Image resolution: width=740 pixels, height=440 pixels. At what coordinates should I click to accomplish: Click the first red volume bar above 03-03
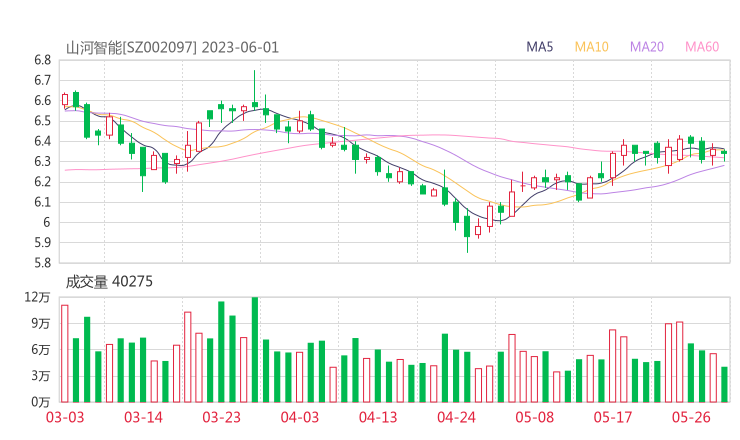tap(65, 354)
